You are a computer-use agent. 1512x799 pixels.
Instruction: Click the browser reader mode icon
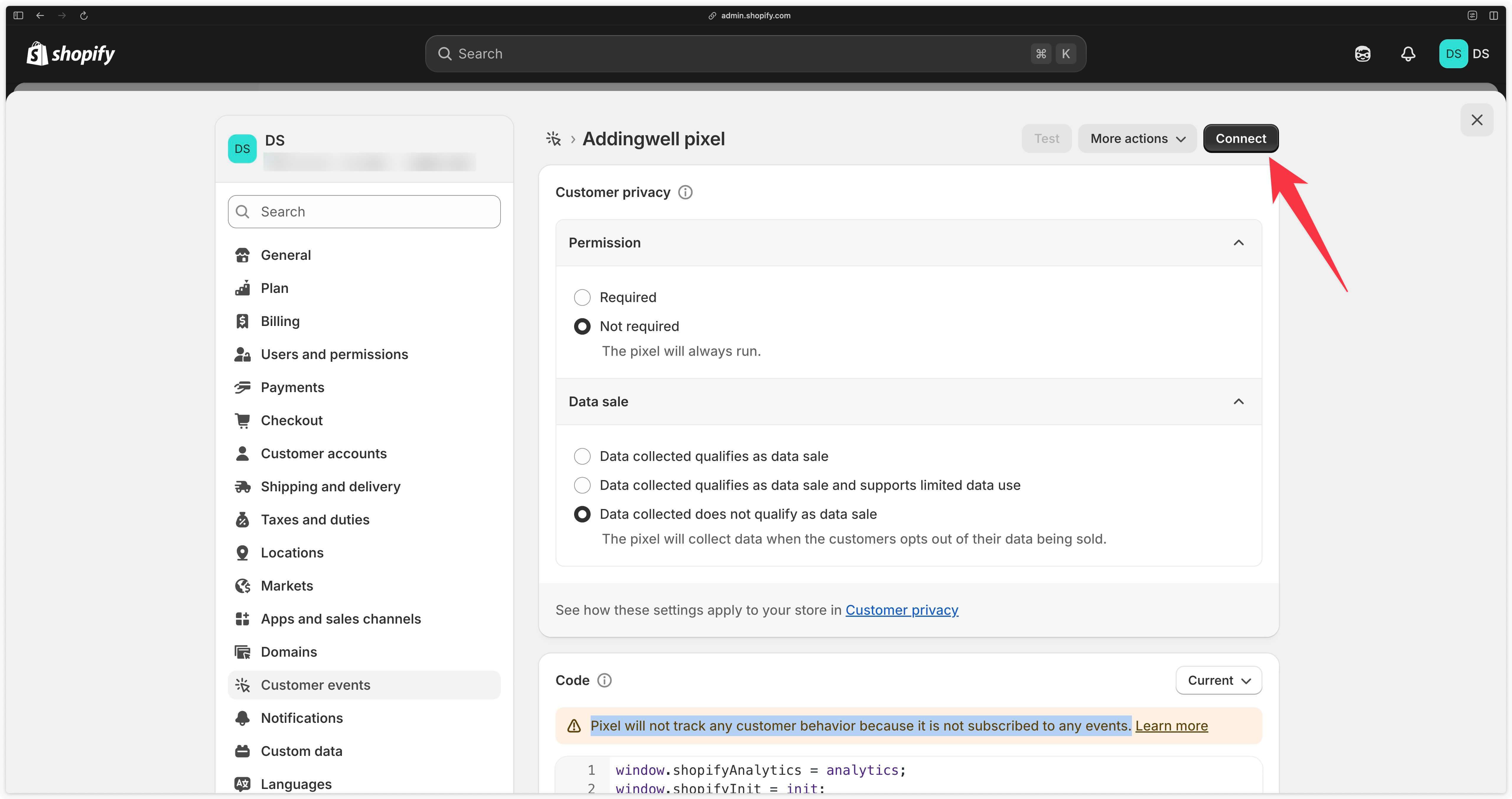tap(1472, 15)
